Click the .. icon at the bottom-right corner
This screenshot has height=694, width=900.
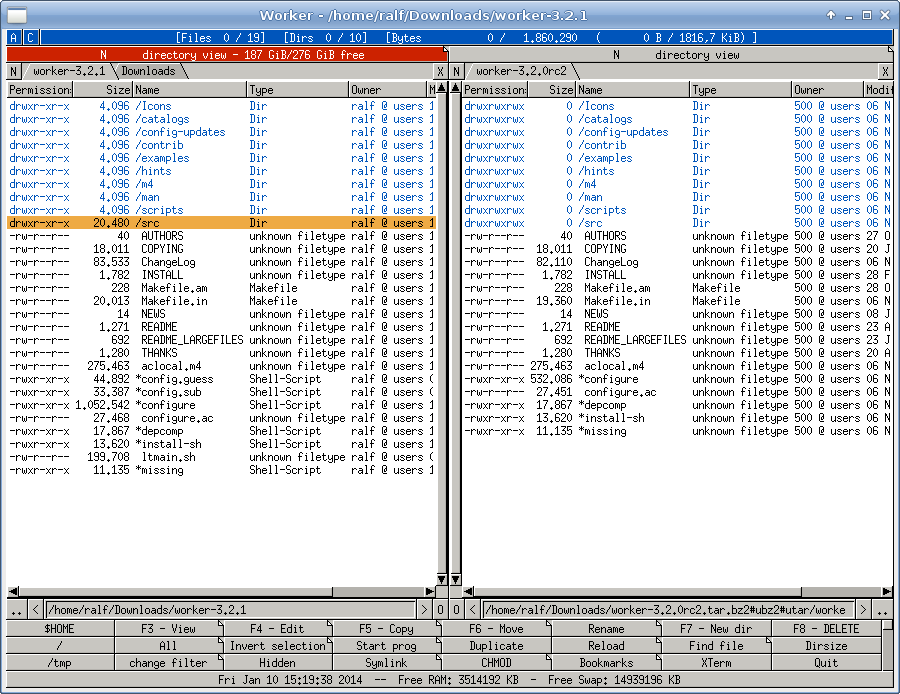click(884, 608)
